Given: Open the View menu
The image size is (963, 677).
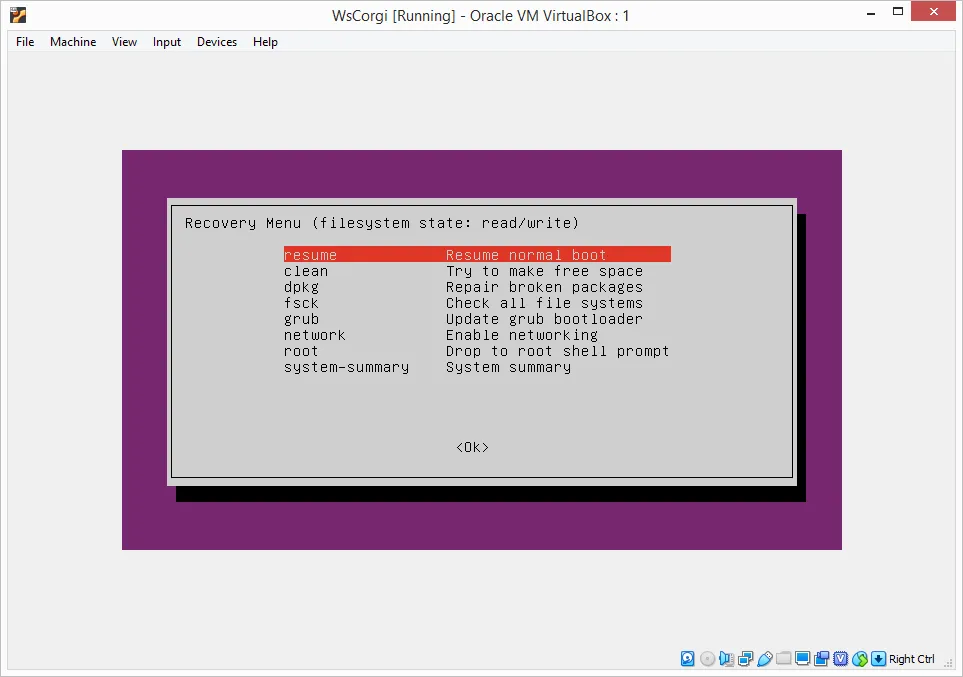Looking at the screenshot, I should pyautogui.click(x=124, y=42).
